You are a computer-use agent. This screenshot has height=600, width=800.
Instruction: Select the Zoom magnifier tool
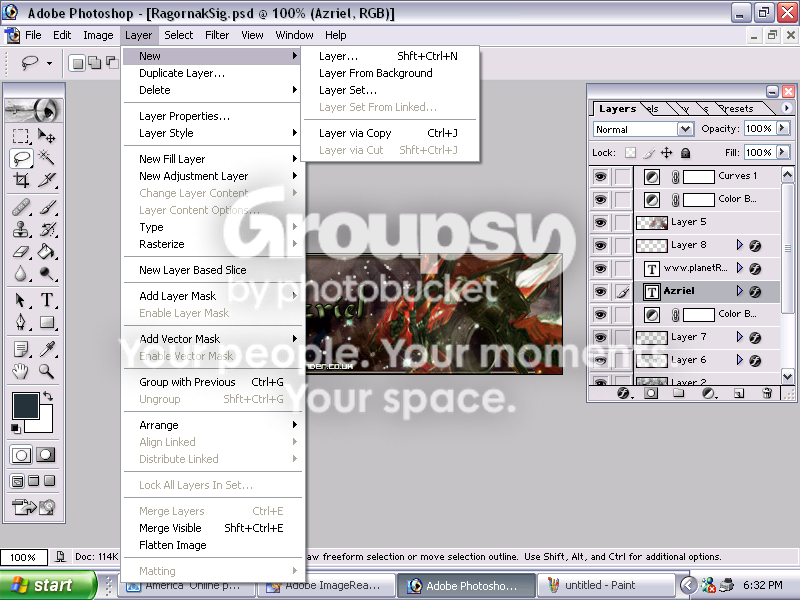[46, 371]
